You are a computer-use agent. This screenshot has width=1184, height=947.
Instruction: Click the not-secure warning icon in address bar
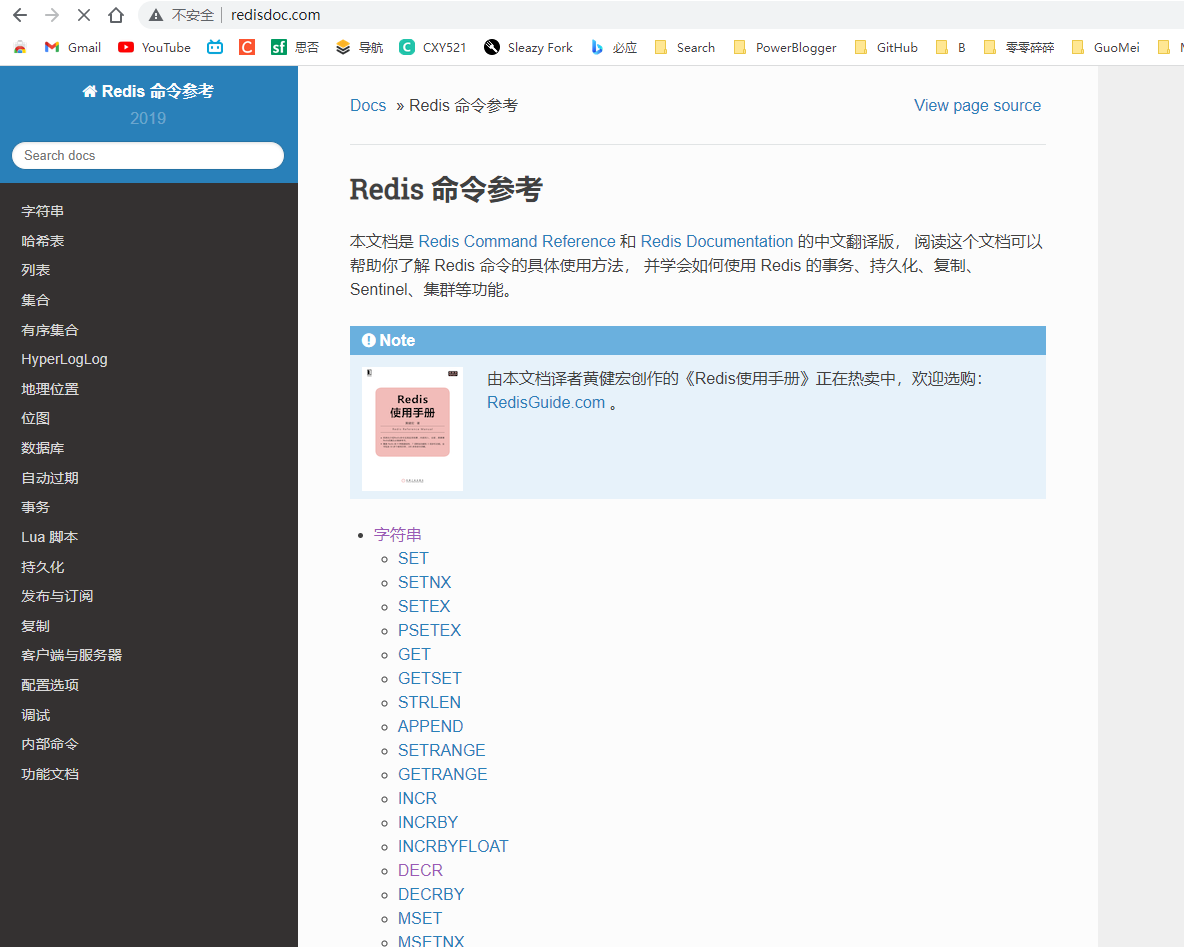[156, 15]
